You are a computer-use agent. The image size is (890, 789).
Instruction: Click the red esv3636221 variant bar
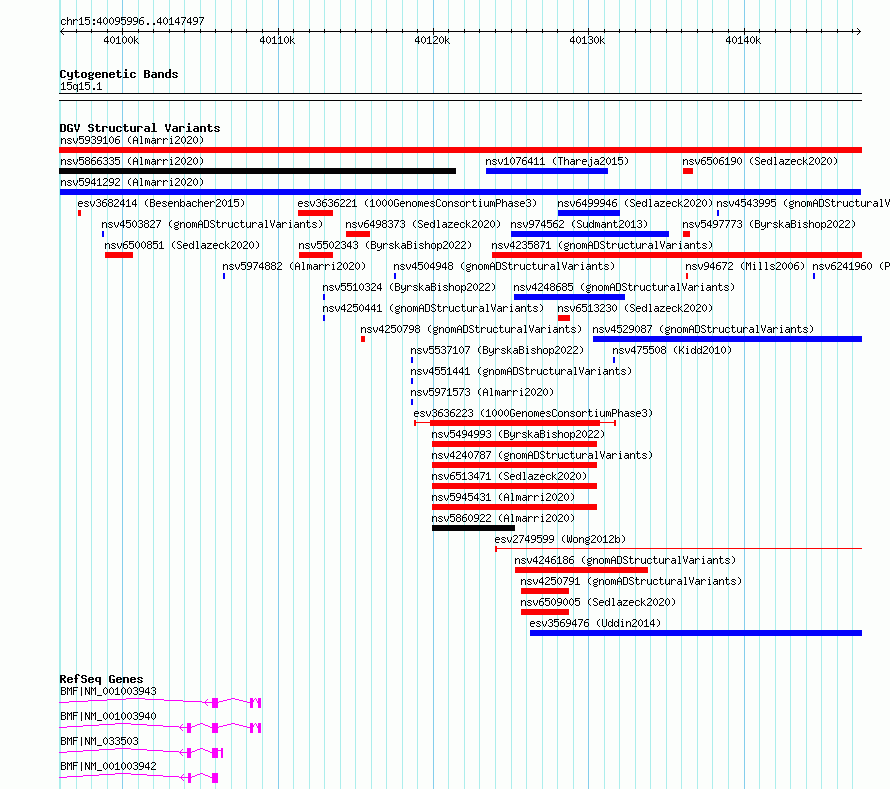point(315,213)
